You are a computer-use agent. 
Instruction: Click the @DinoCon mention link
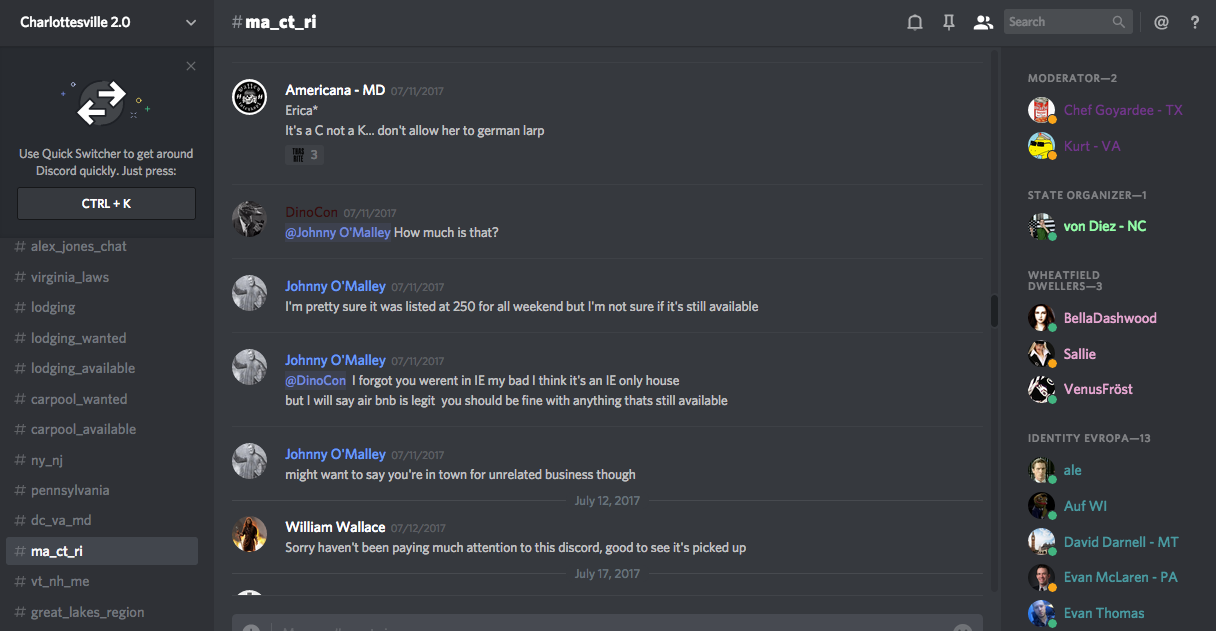point(316,380)
